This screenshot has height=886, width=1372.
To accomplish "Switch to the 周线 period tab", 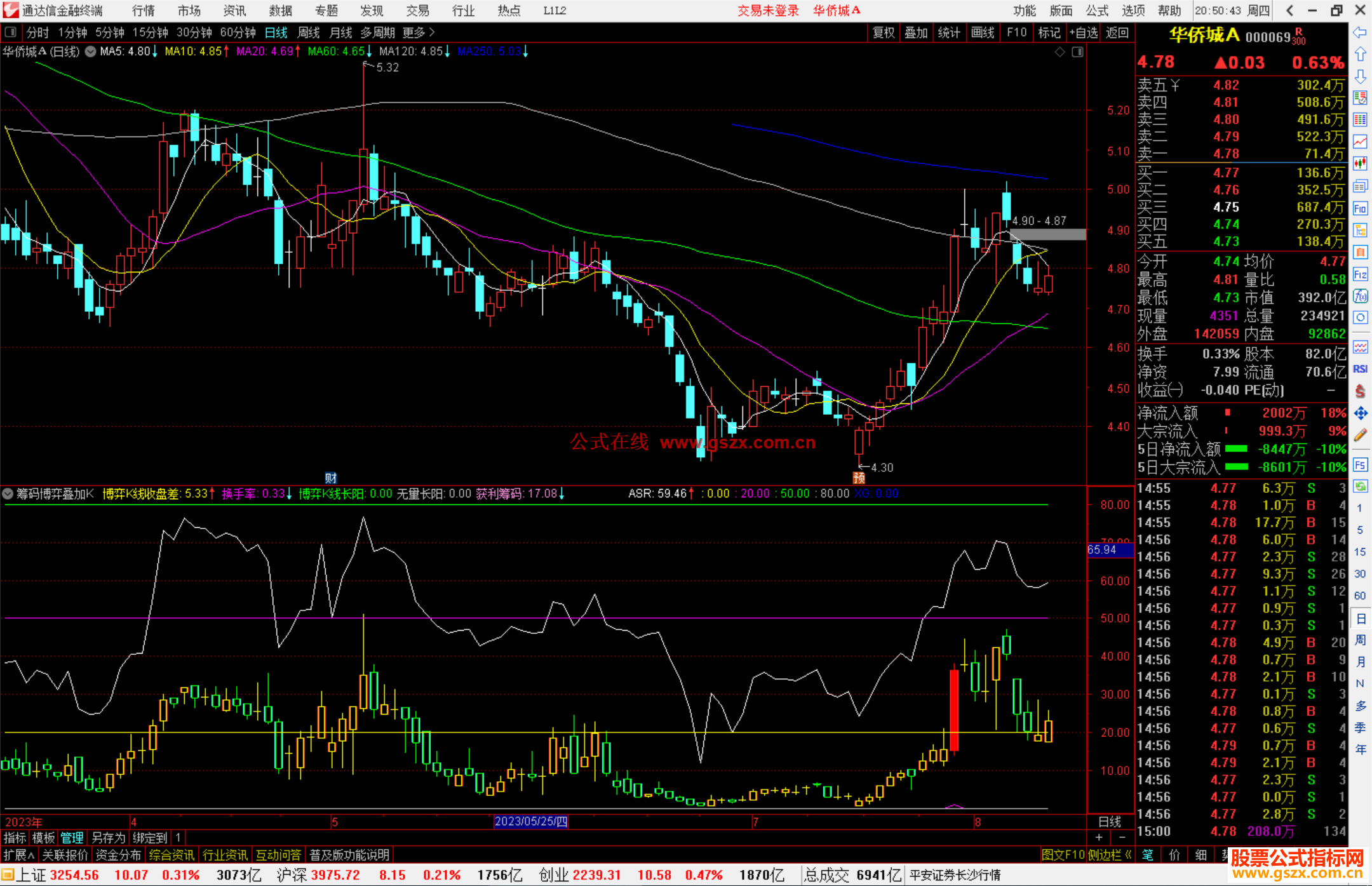I will pos(309,32).
